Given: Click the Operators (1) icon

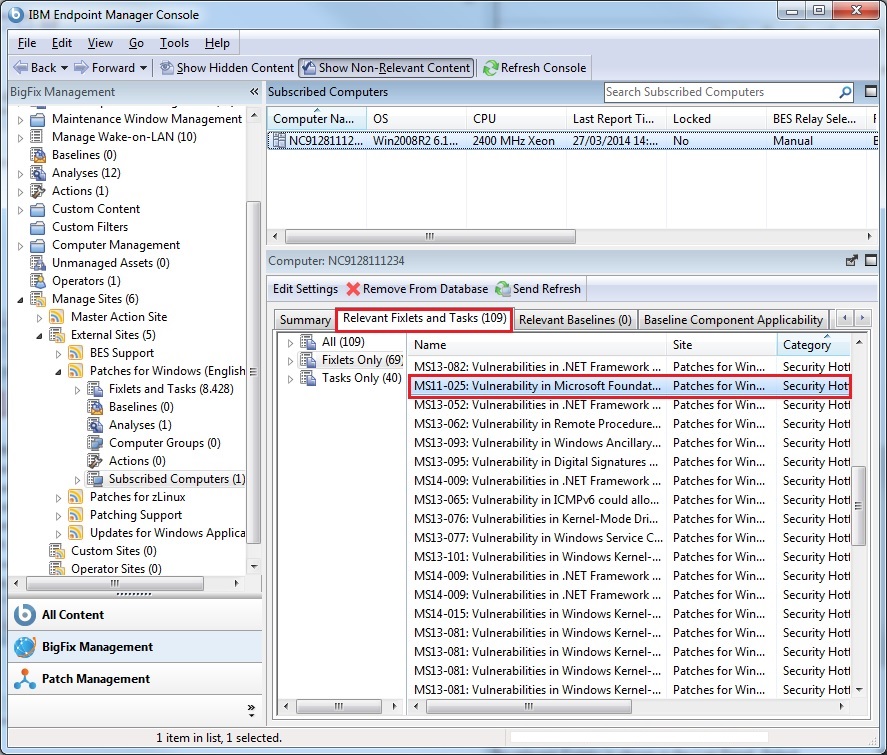Looking at the screenshot, I should (38, 281).
